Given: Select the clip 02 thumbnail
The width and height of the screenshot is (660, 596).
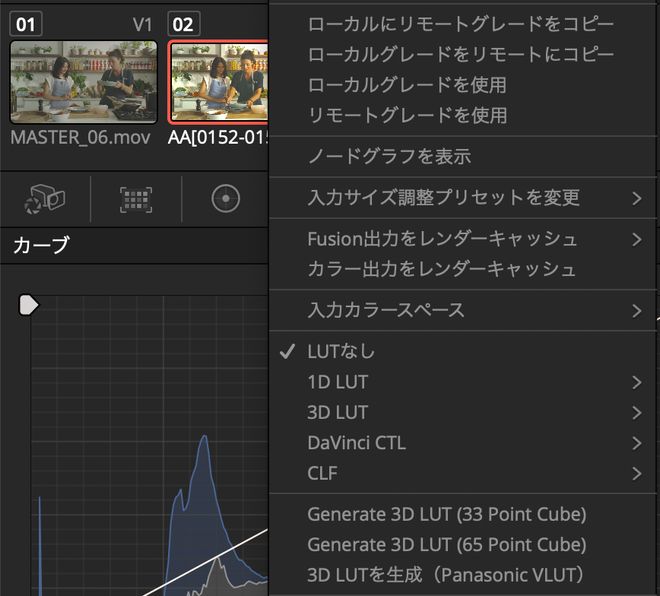Looking at the screenshot, I should tap(219, 82).
